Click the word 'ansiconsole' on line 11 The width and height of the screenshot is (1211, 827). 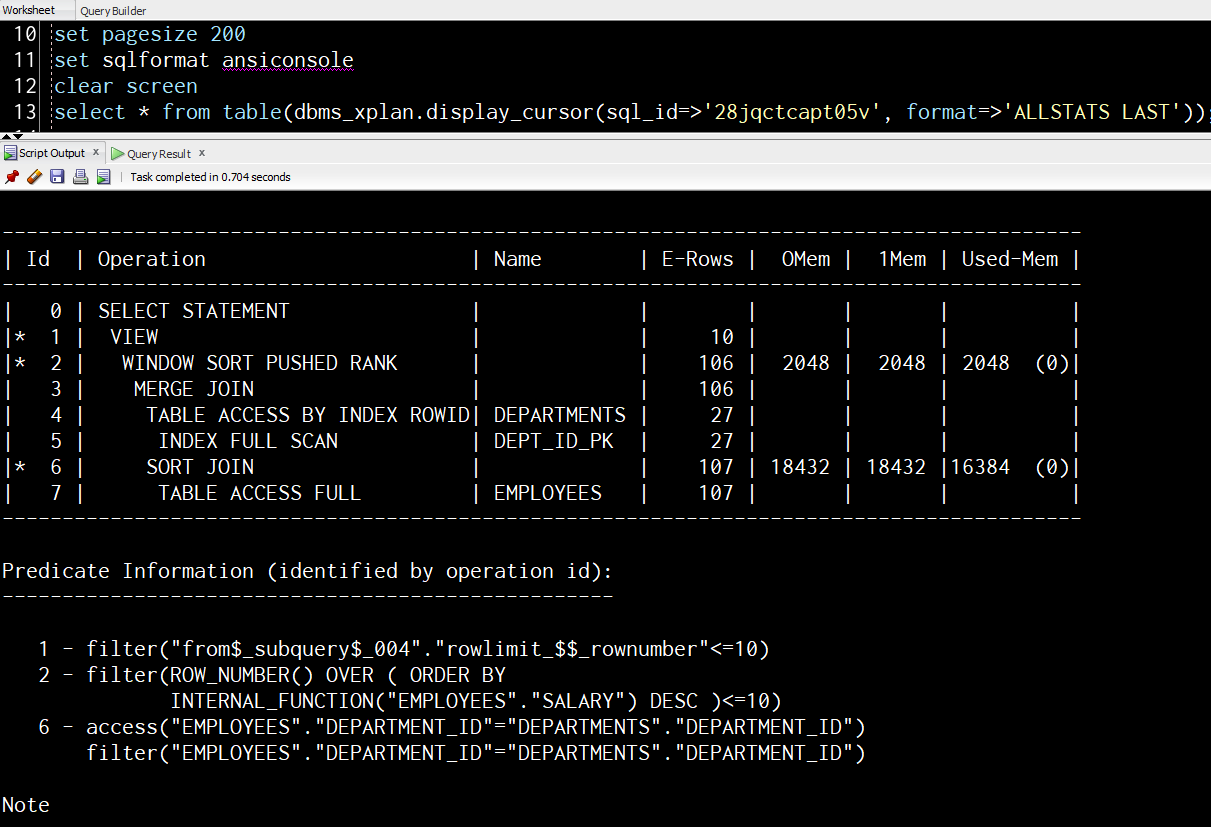pos(288,60)
